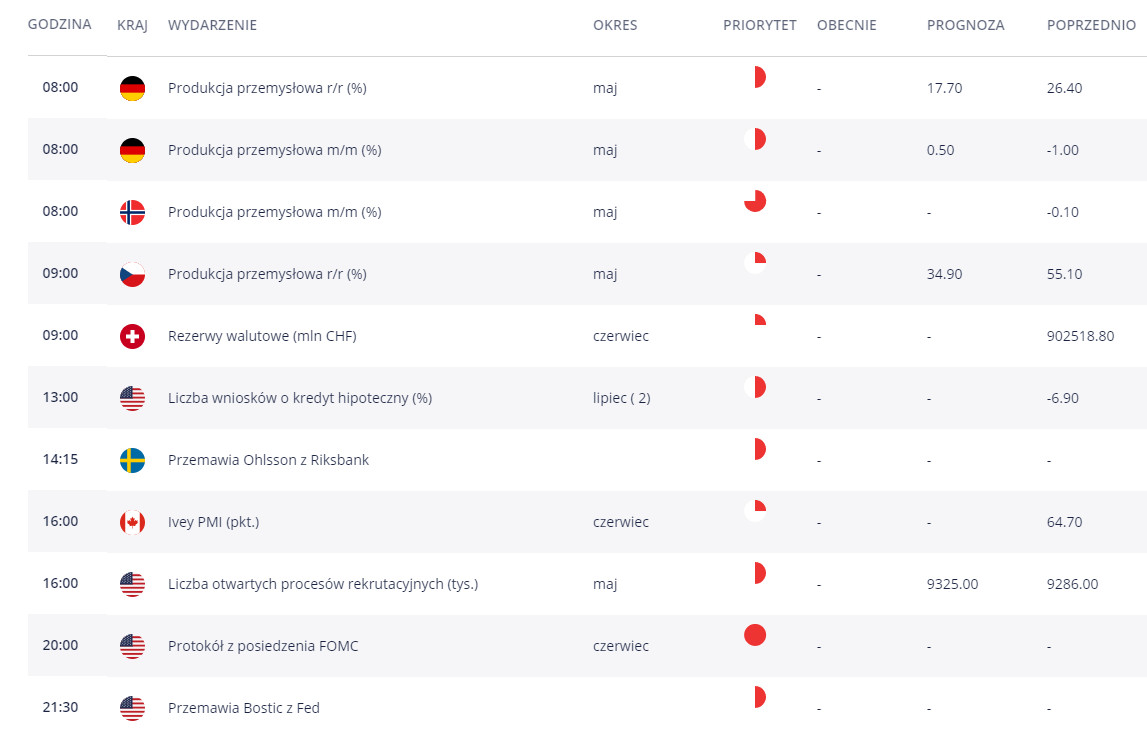The width and height of the screenshot is (1147, 743).
Task: Click priority indicator for Norway industrial production
Action: click(x=755, y=201)
